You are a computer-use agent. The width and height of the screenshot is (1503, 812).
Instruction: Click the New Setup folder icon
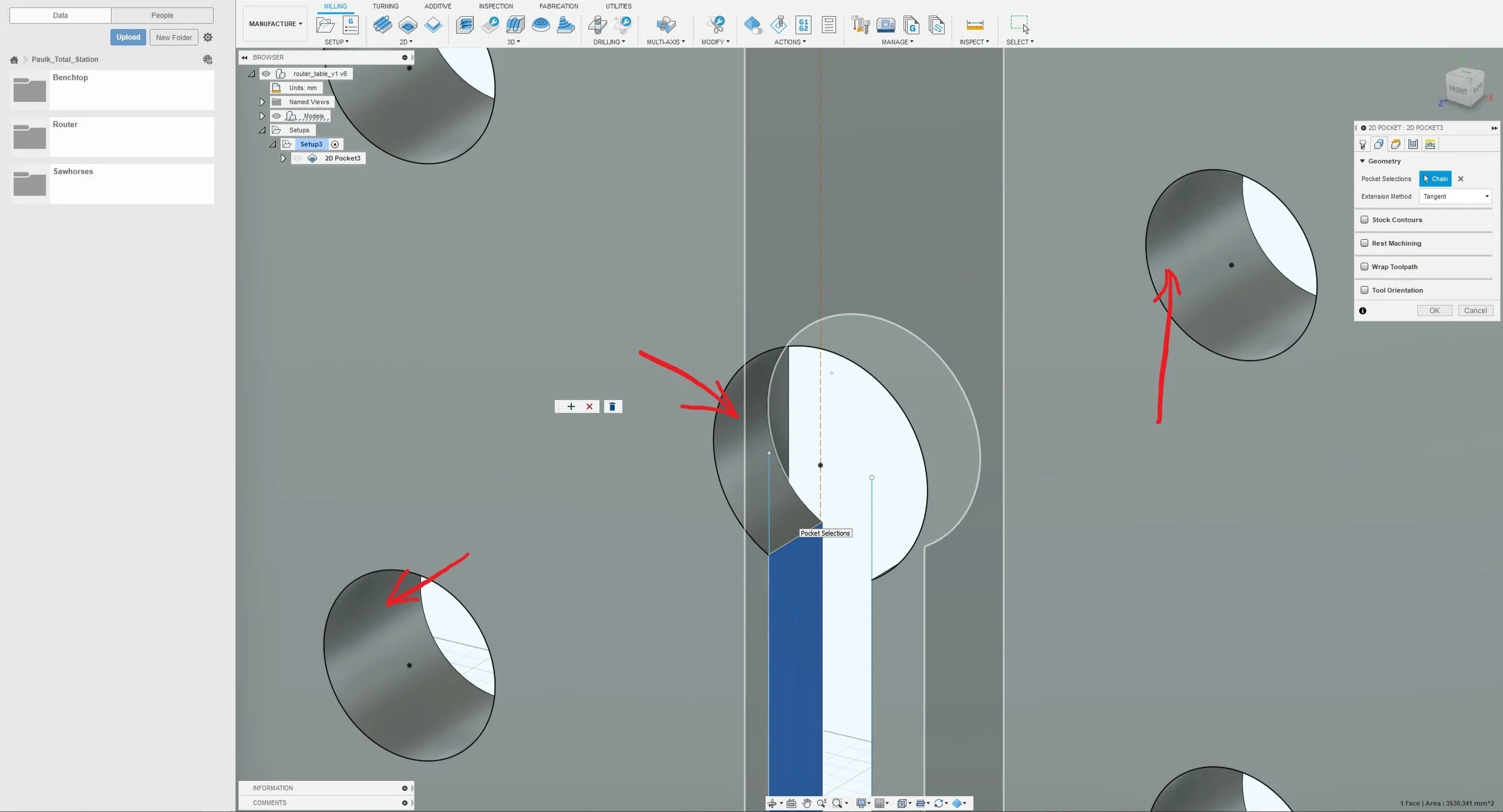325,25
